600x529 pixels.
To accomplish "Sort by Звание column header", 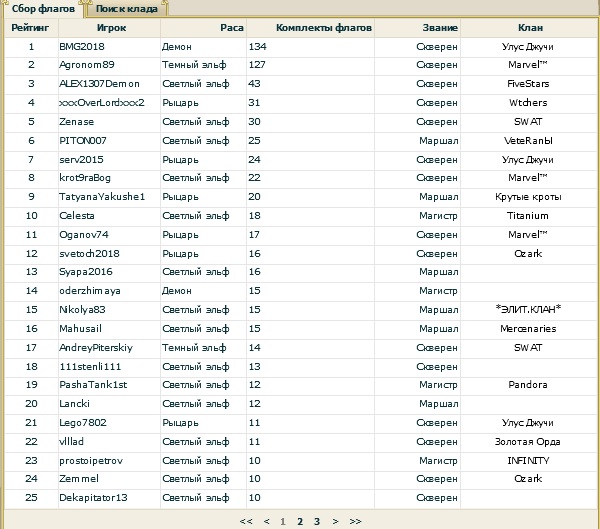I will (440, 28).
